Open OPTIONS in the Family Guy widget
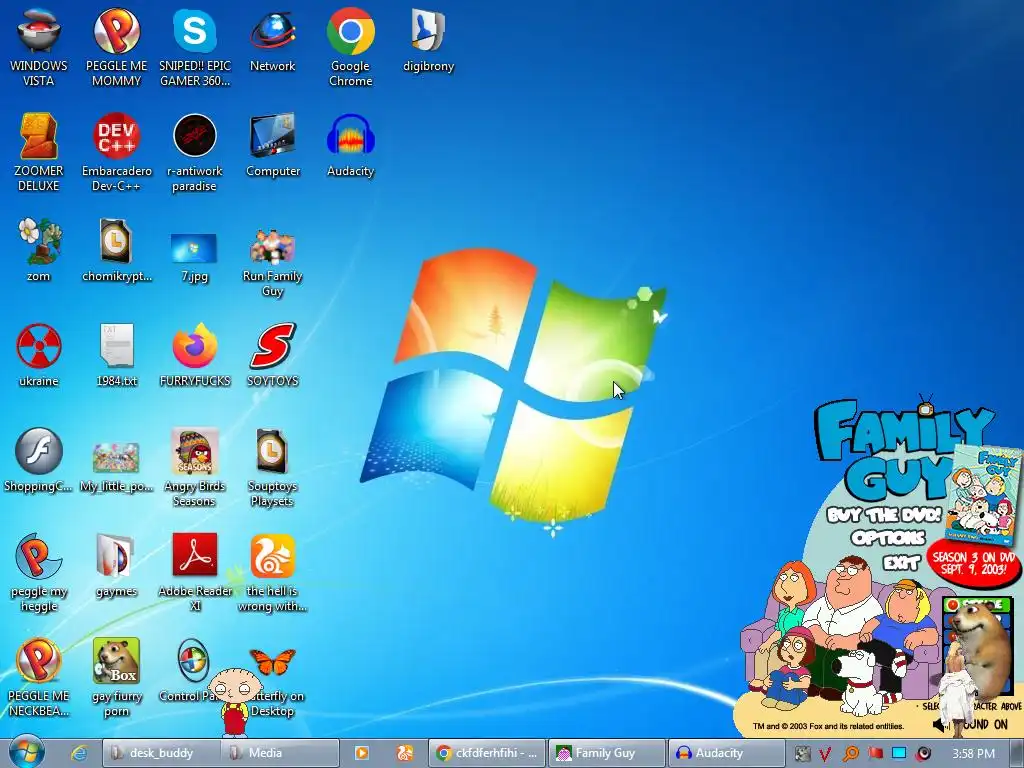The height and width of the screenshot is (768, 1024). pyautogui.click(x=888, y=538)
